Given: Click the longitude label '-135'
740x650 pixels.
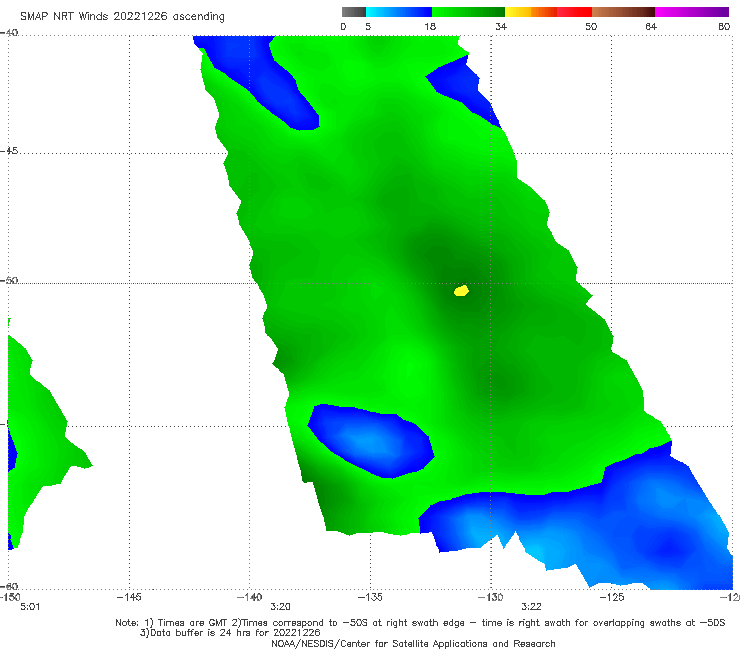Looking at the screenshot, I should pyautogui.click(x=370, y=597).
